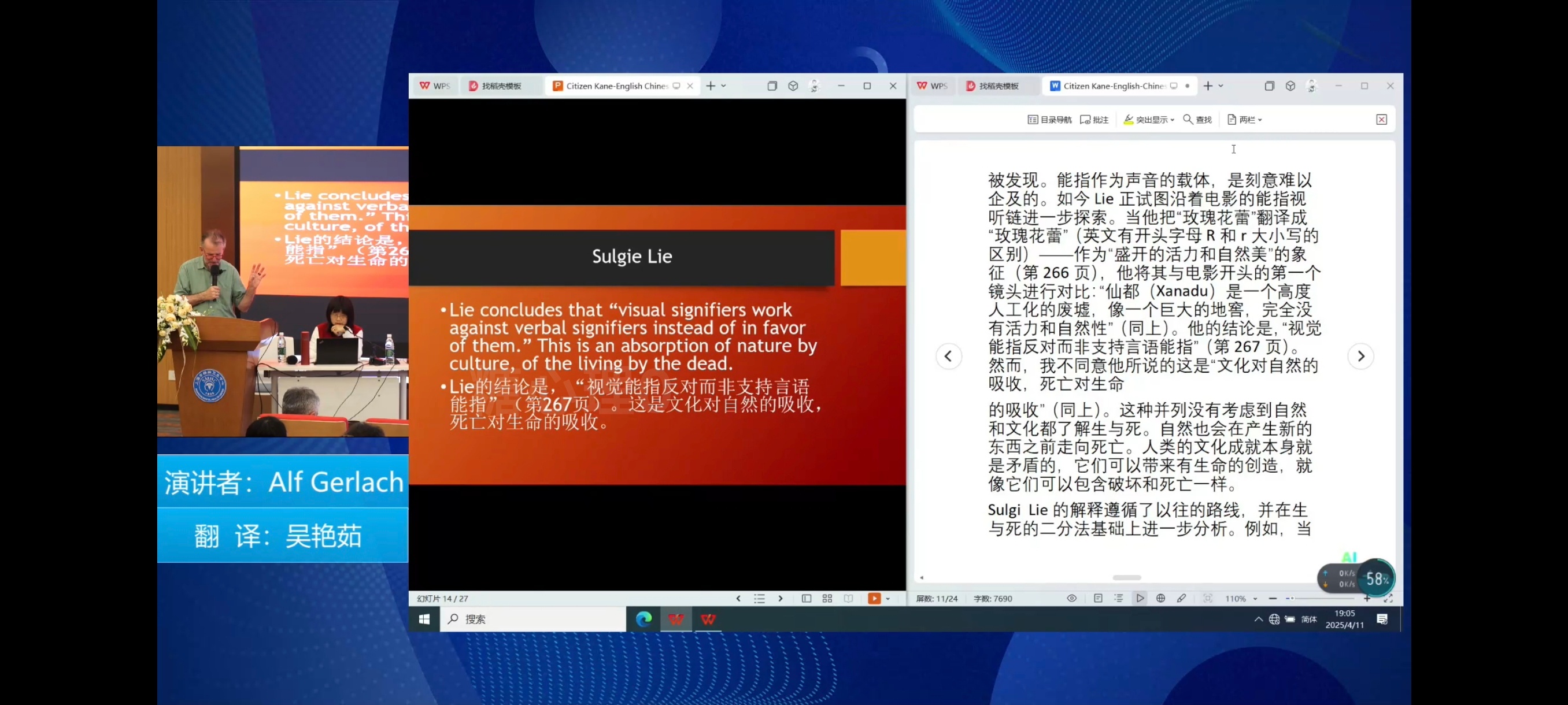Toggle writing mode pen icon
This screenshot has width=1568, height=705.
1181,599
